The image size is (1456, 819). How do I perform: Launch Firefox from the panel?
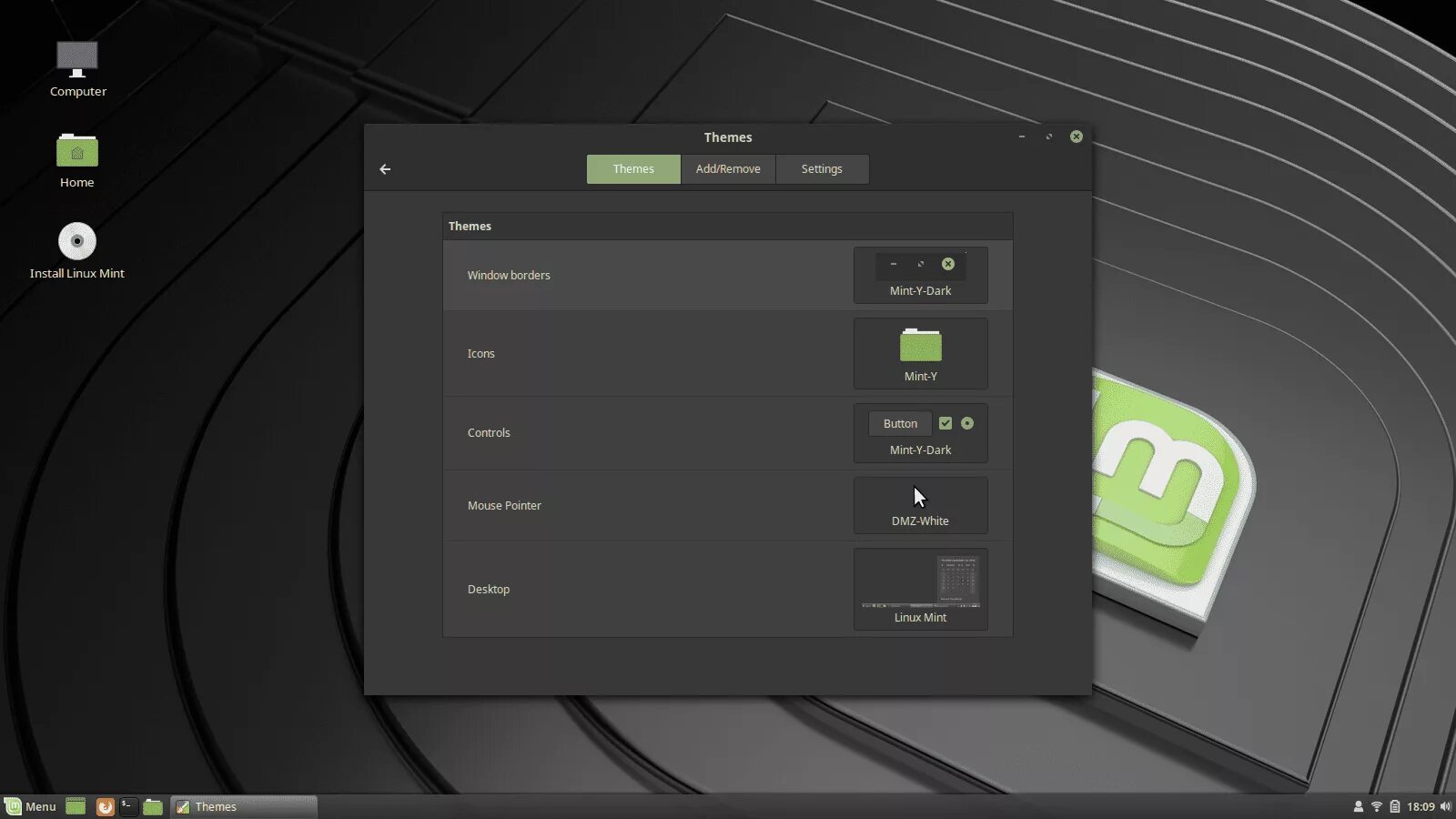coord(105,806)
